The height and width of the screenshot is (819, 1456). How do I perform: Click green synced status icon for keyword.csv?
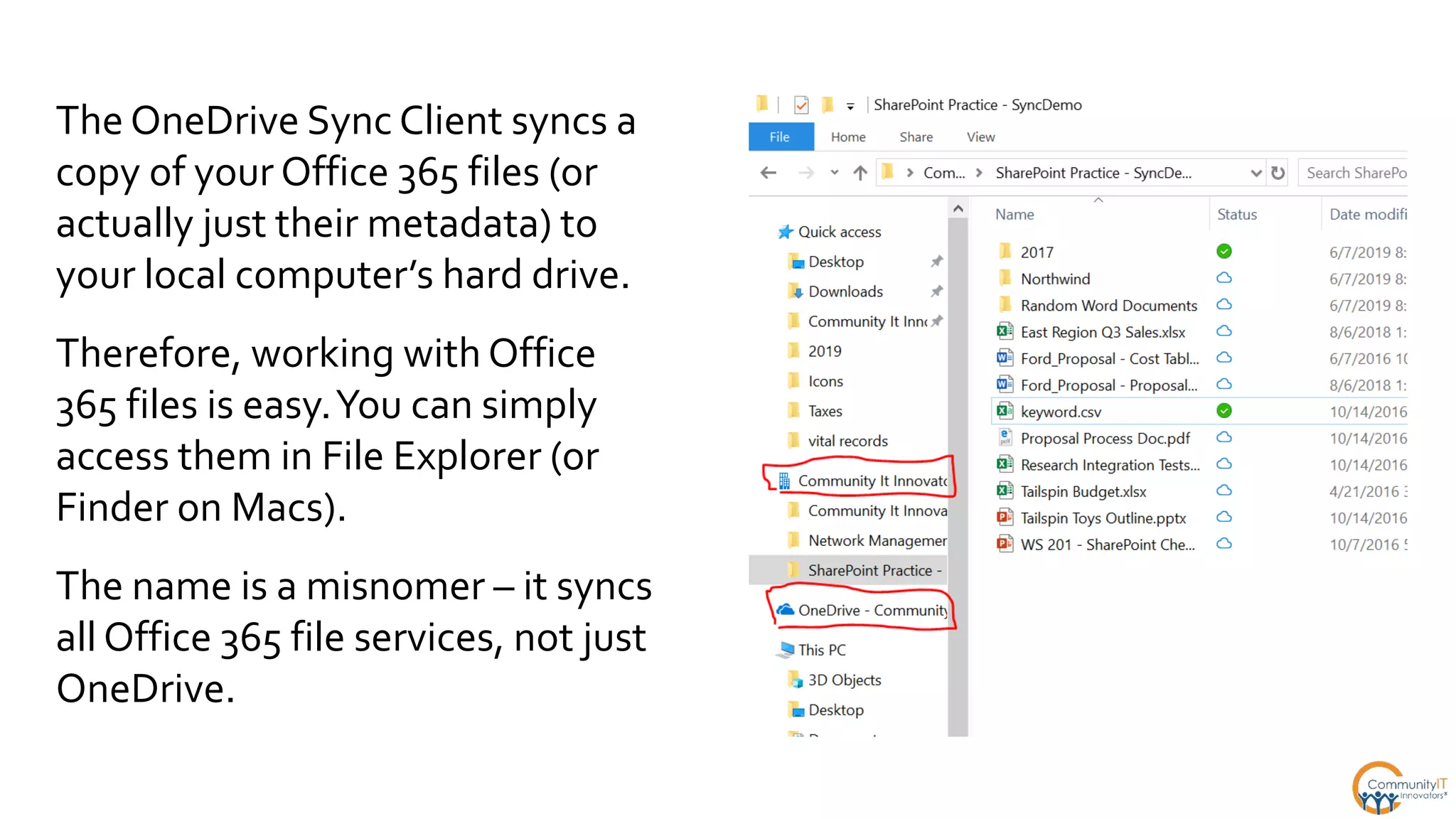[x=1224, y=410]
